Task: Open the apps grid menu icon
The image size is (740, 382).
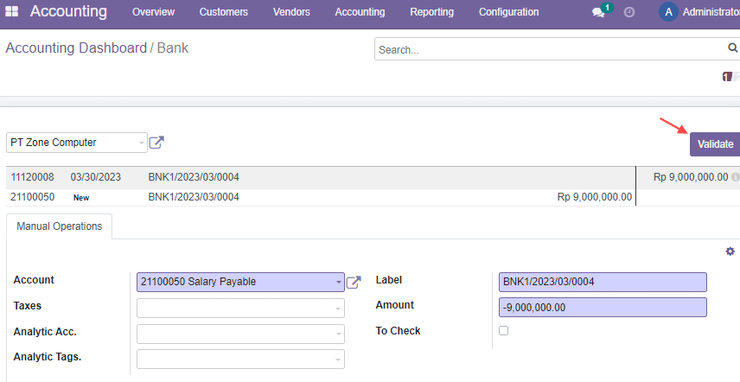Action: coord(11,11)
